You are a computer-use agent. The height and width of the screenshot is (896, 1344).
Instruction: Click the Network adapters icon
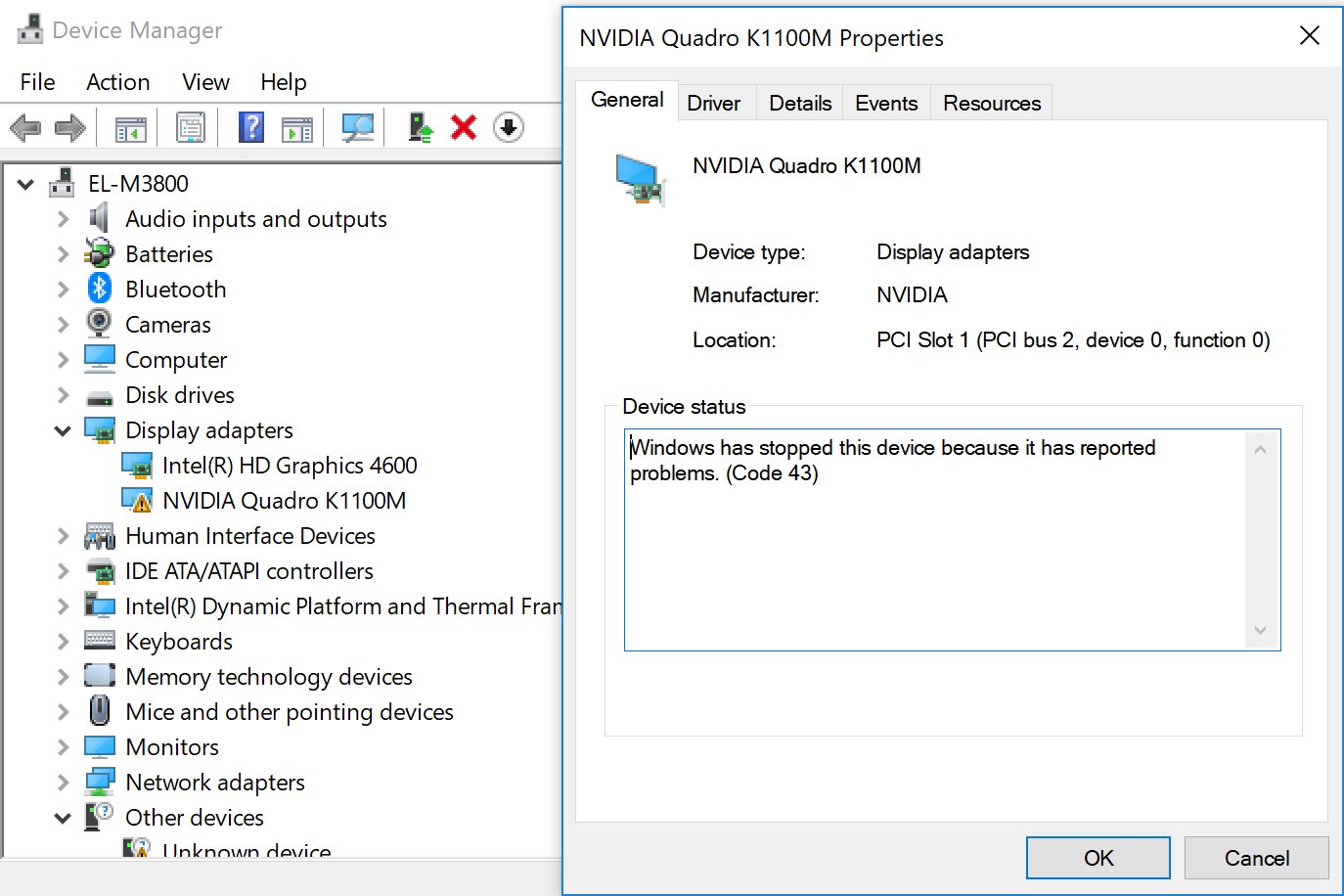(x=100, y=782)
